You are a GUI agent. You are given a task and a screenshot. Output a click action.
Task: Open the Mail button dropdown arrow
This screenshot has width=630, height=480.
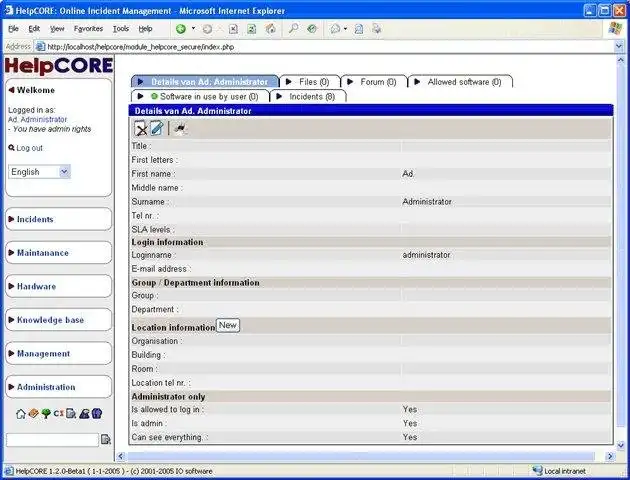[345, 29]
